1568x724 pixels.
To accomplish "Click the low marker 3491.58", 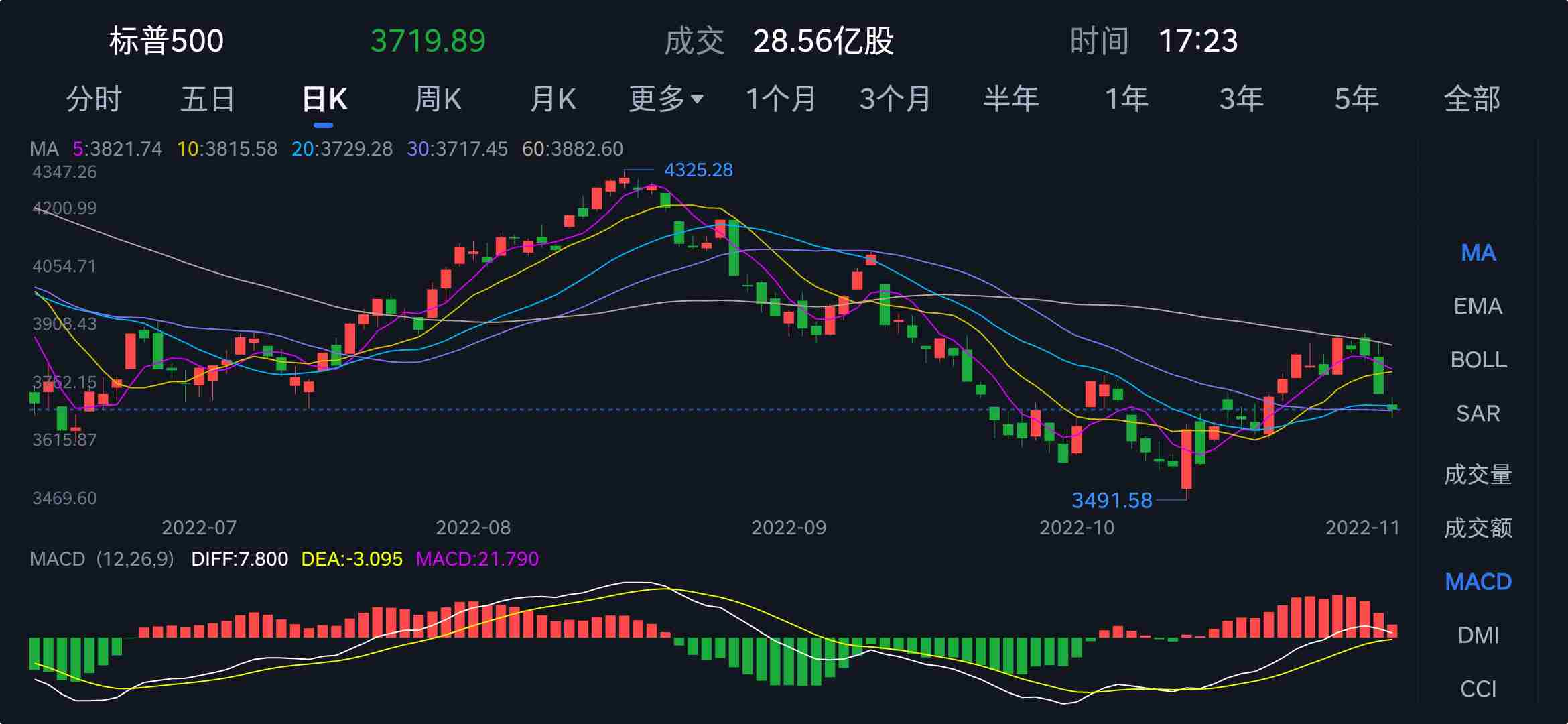I will 1112,501.
